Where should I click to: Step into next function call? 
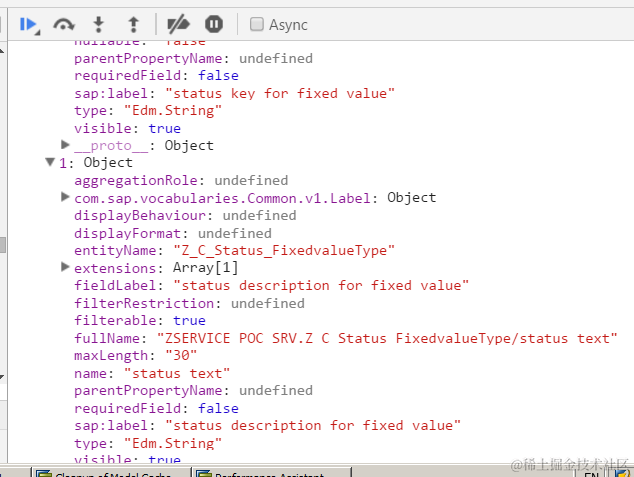[99, 25]
